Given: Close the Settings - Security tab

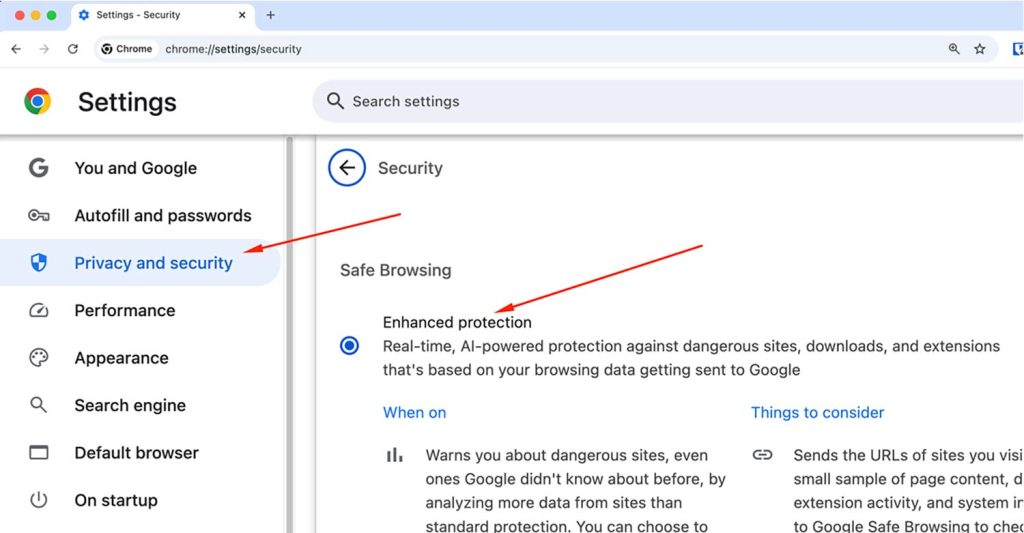Looking at the screenshot, I should coord(244,15).
